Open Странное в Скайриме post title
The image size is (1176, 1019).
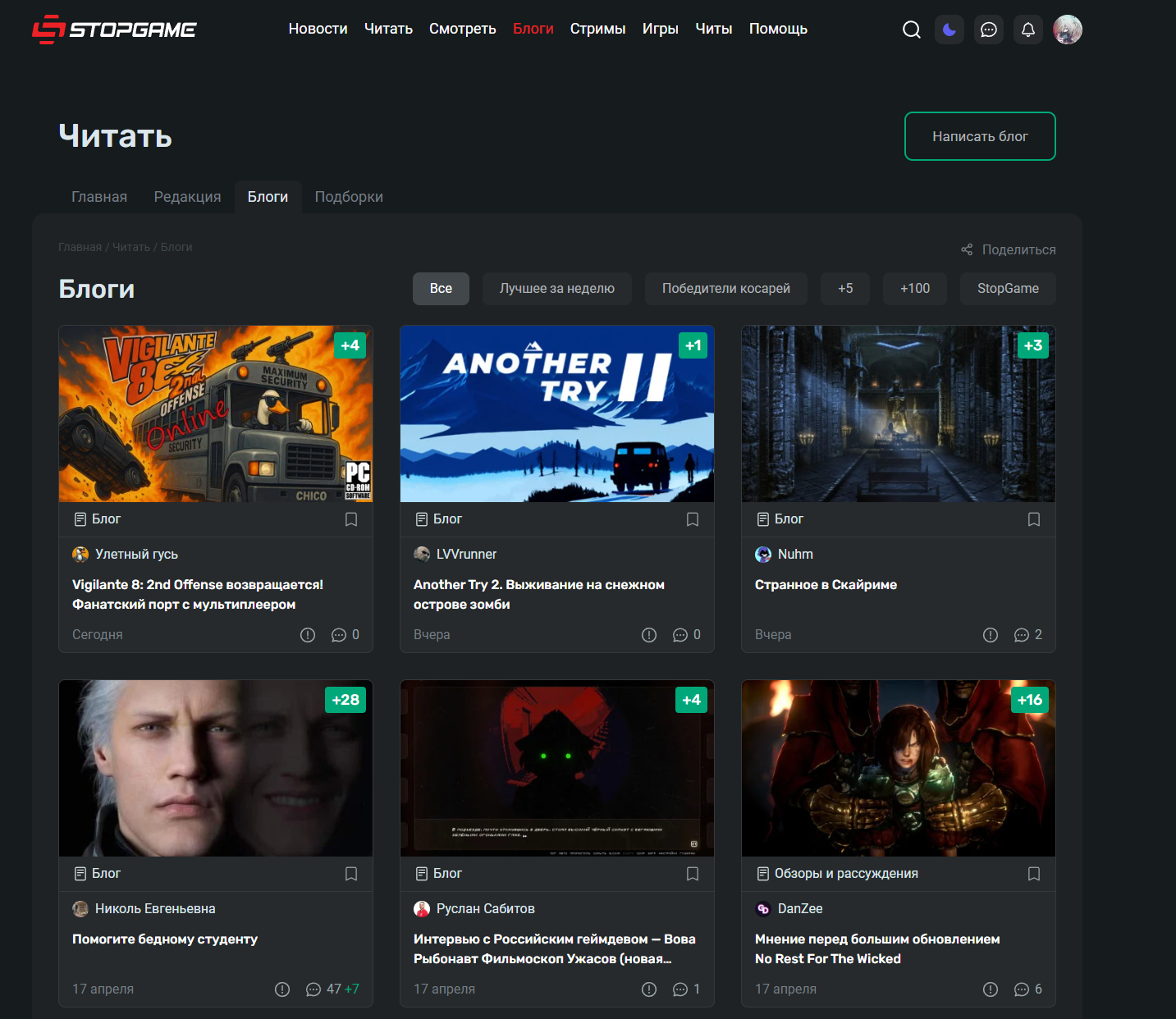tap(826, 585)
